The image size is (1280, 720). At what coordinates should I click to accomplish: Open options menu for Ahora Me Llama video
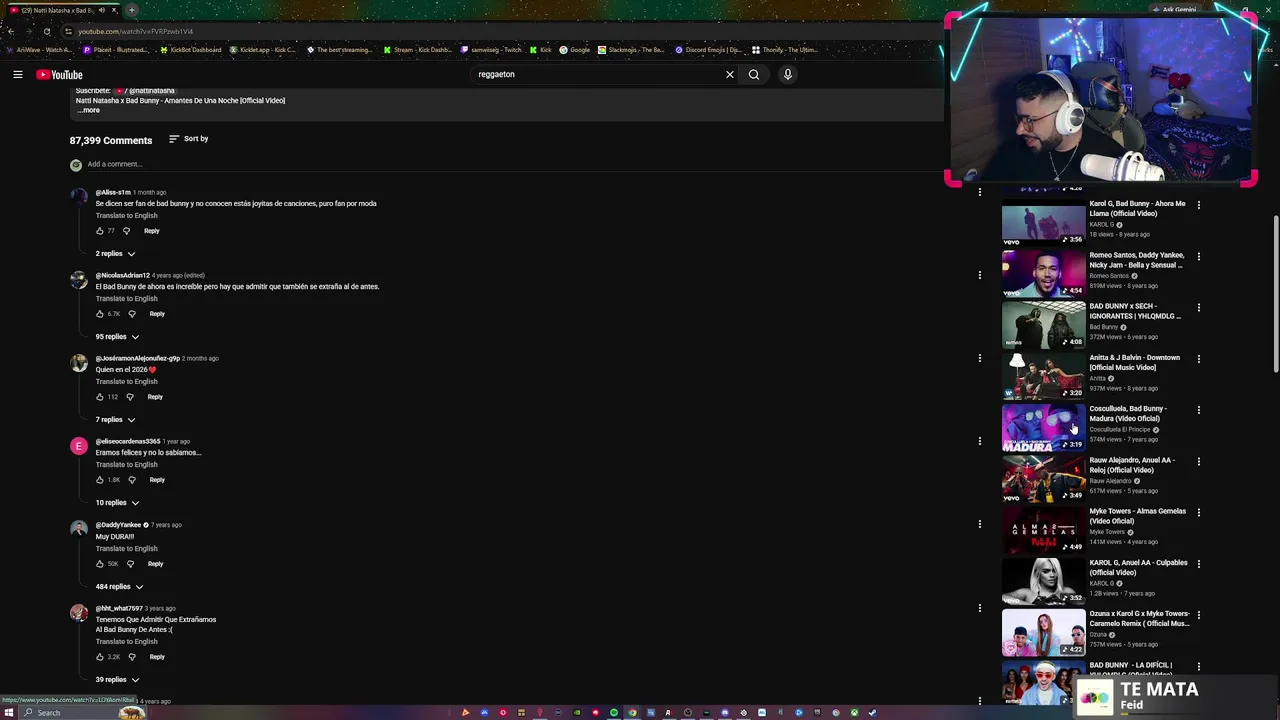point(1199,205)
